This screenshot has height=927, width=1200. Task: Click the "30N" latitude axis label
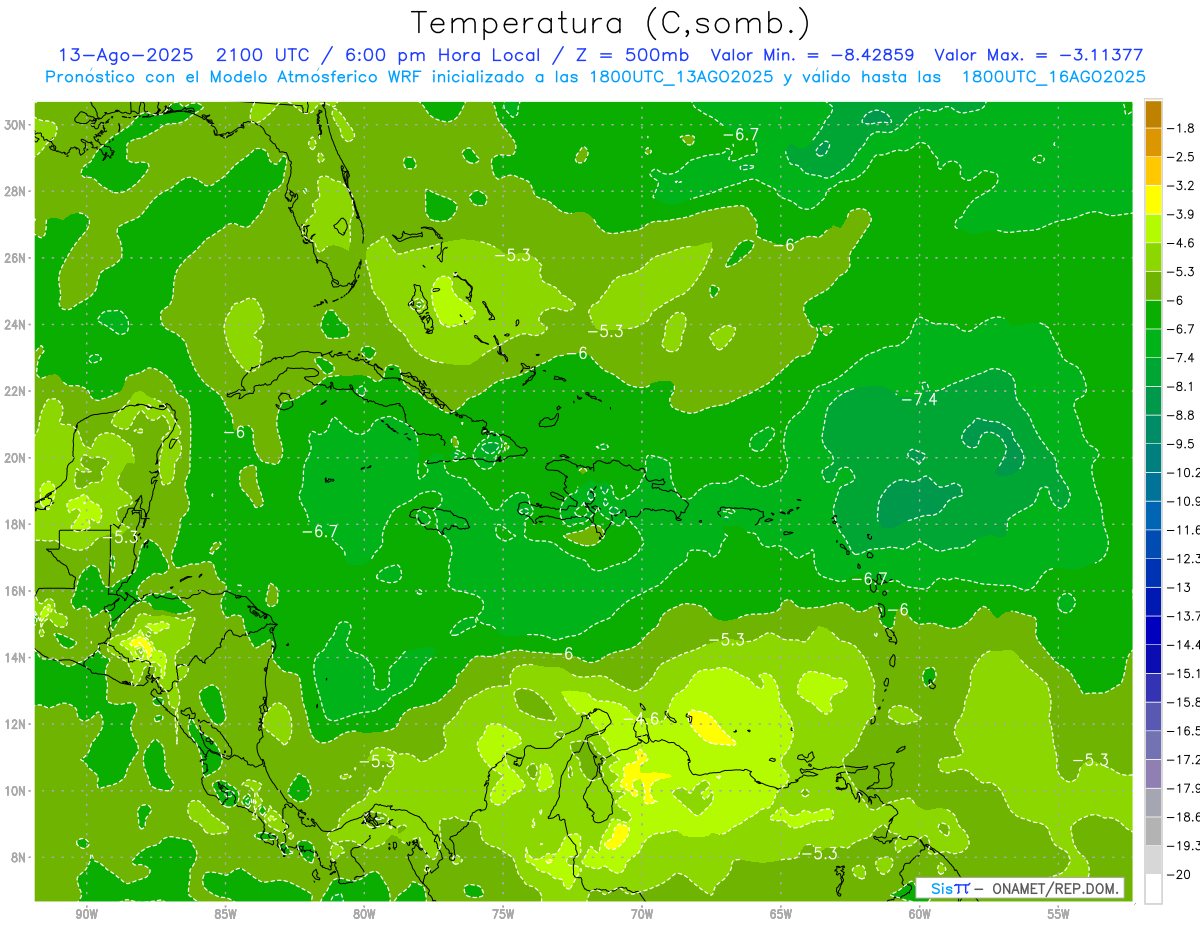pos(15,125)
